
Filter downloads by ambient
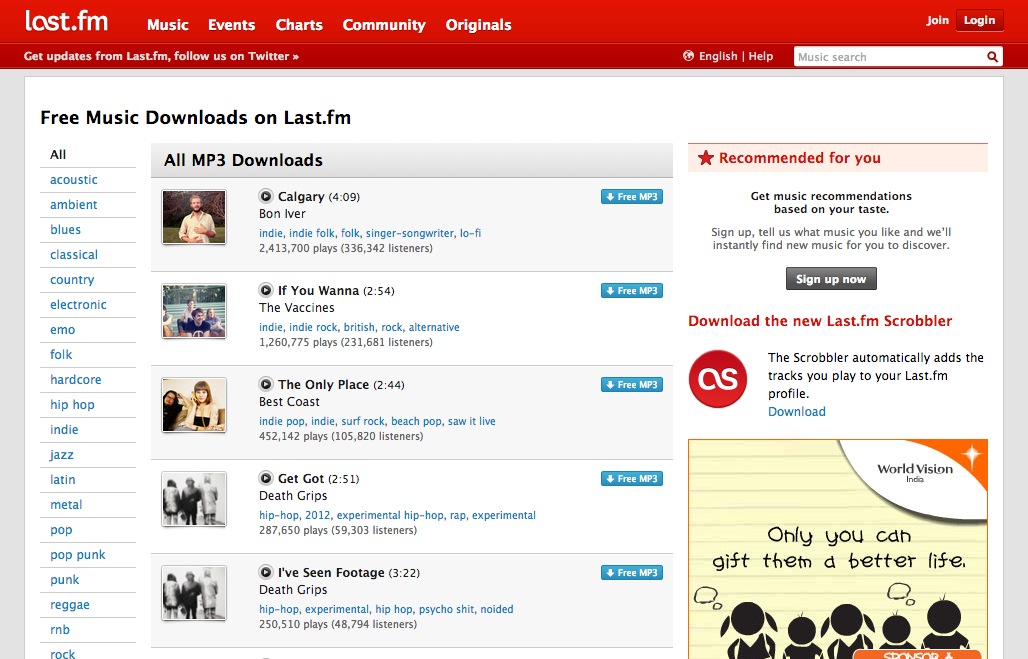click(x=73, y=205)
